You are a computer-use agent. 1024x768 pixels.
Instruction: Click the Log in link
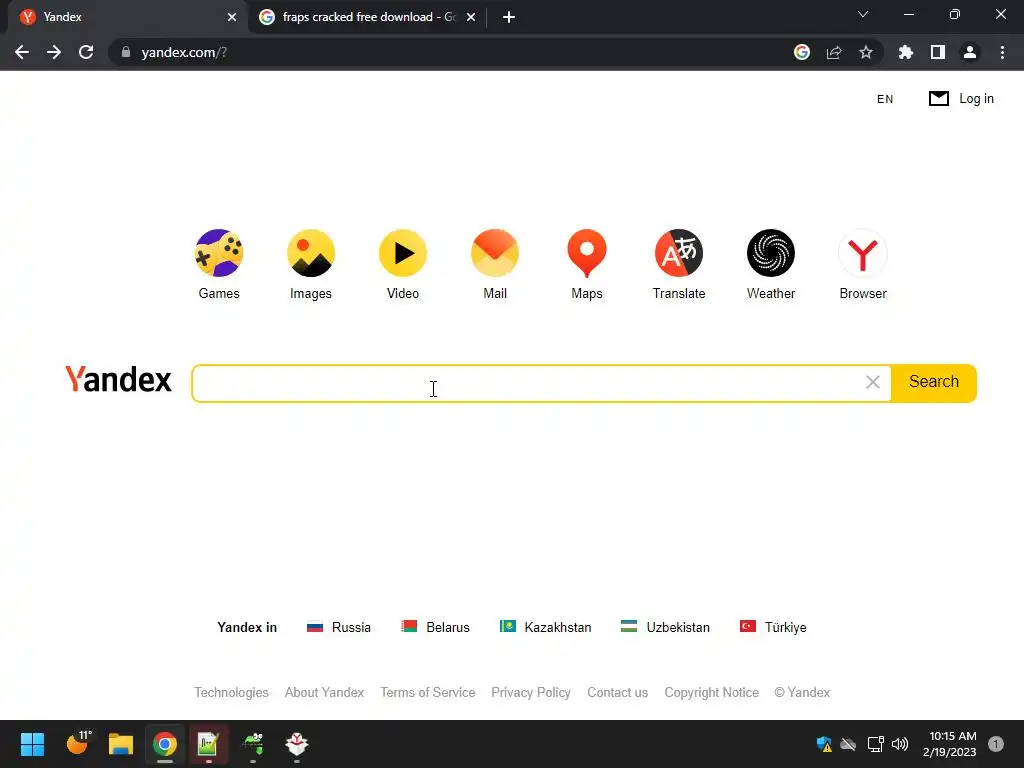(x=976, y=99)
